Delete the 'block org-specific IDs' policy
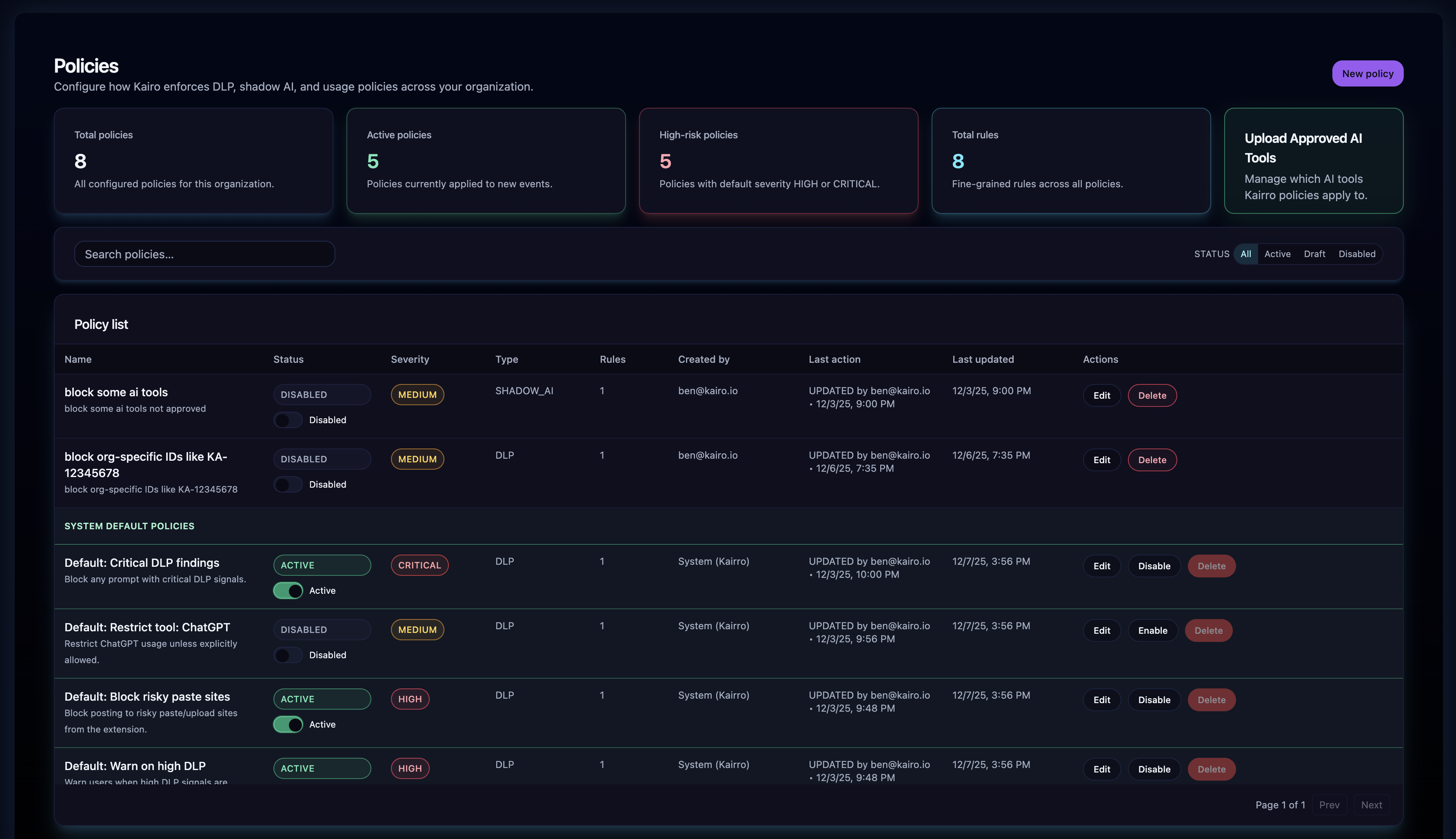Viewport: 1456px width, 839px height. click(1152, 459)
